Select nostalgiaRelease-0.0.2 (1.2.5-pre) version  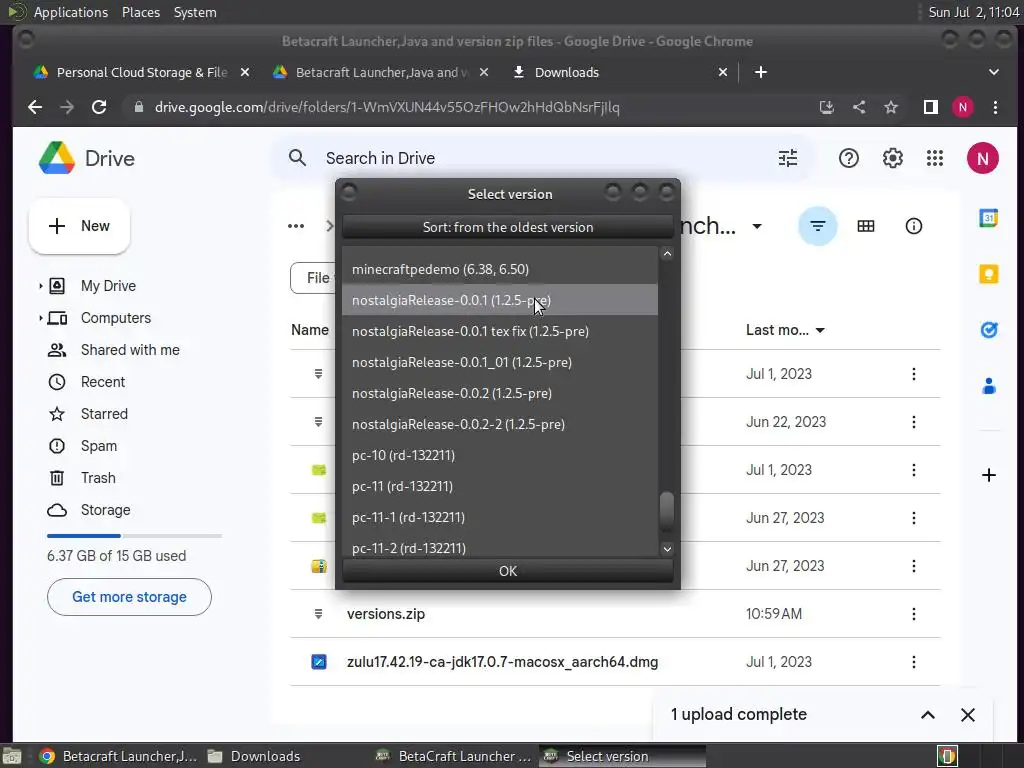500,393
